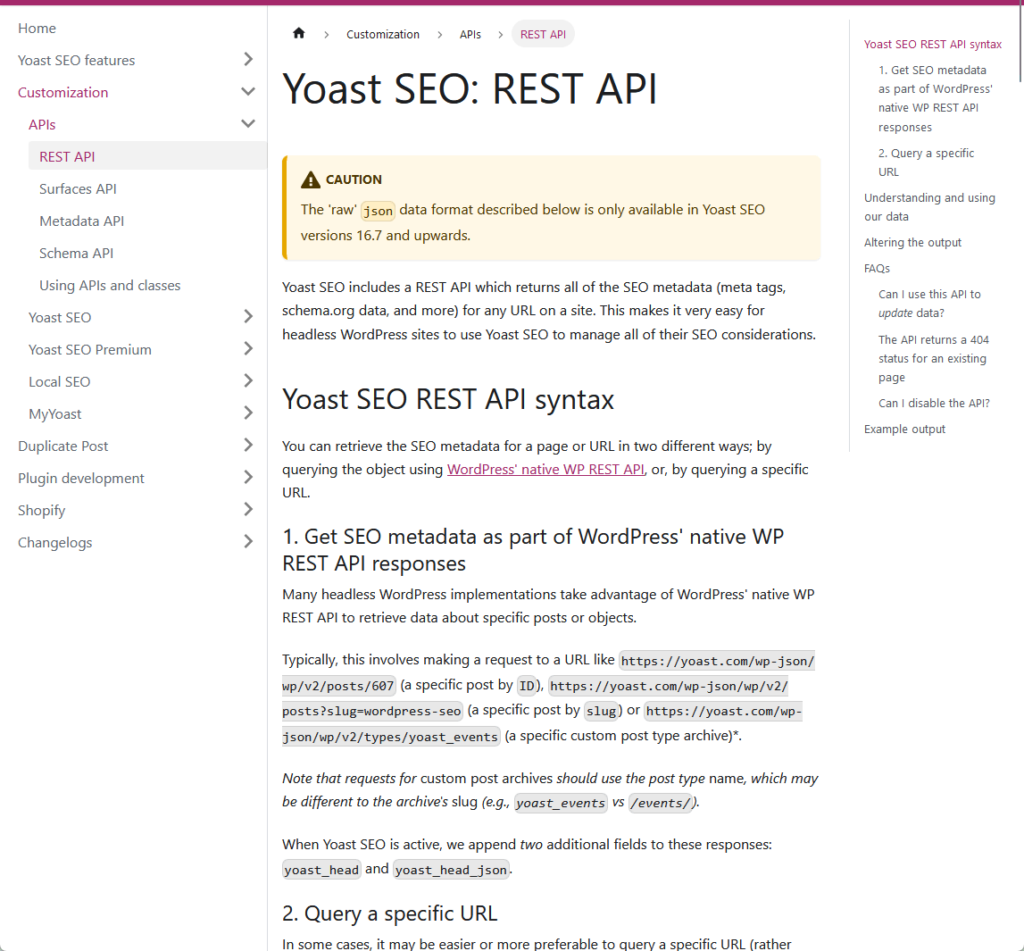Viewport: 1024px width, 951px height.
Task: Open the REST API sidebar page
Action: 148,156
